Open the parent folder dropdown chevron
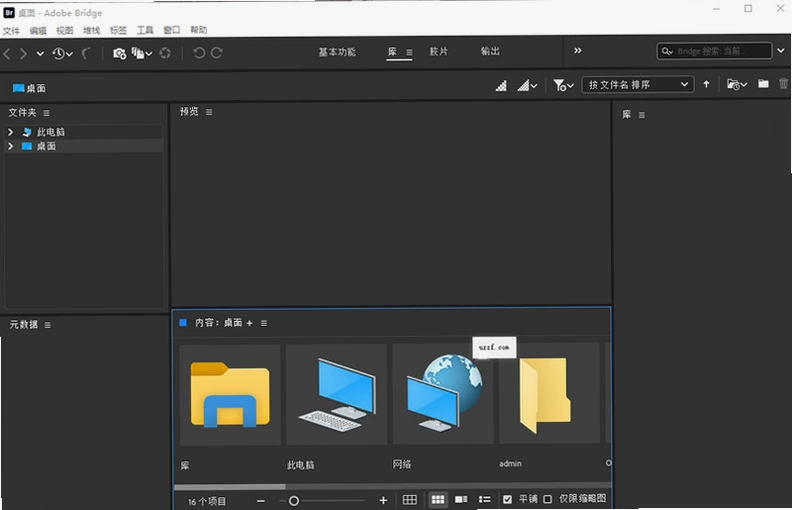The image size is (792, 510). pos(40,53)
